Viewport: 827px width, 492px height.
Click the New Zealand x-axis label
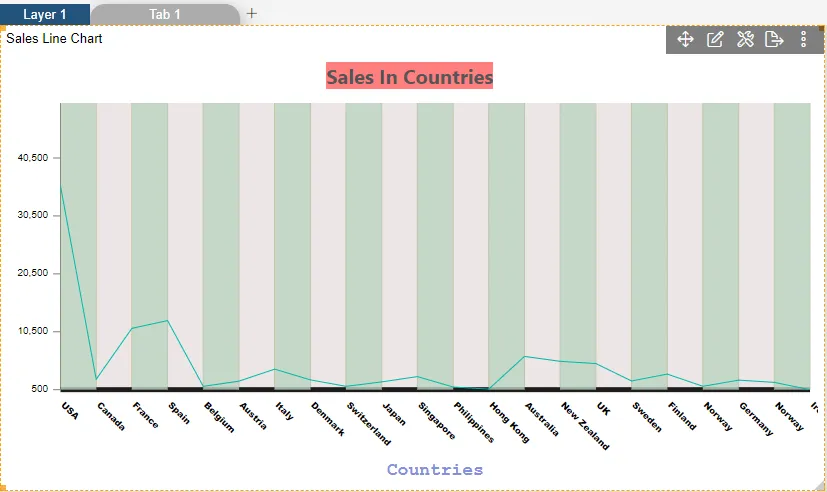pos(578,424)
